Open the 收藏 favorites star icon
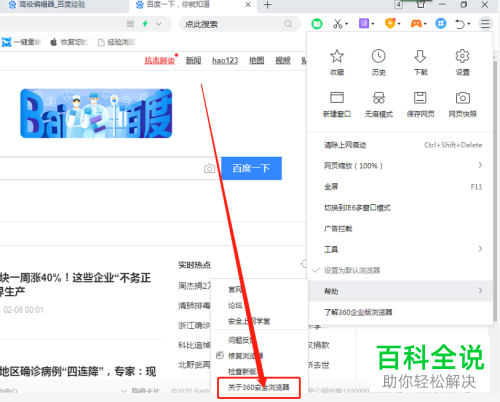The height and width of the screenshot is (402, 500). [x=337, y=56]
